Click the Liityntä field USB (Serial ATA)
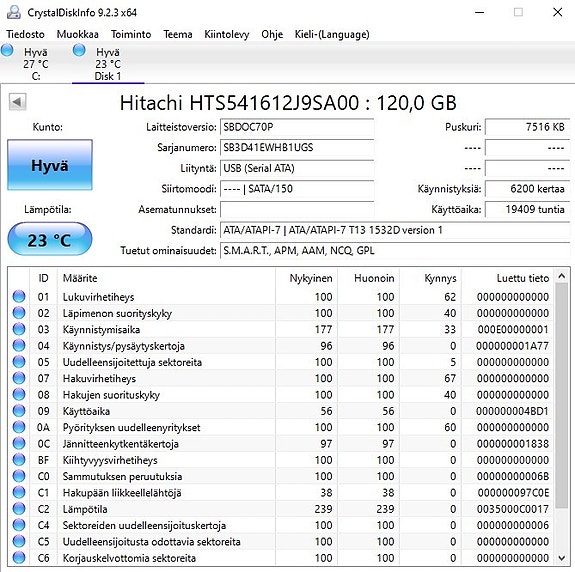The image size is (575, 572). pos(297,168)
